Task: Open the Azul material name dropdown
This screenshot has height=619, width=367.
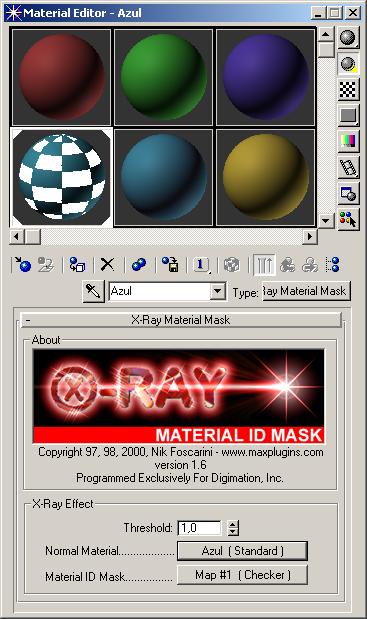Action: (218, 291)
